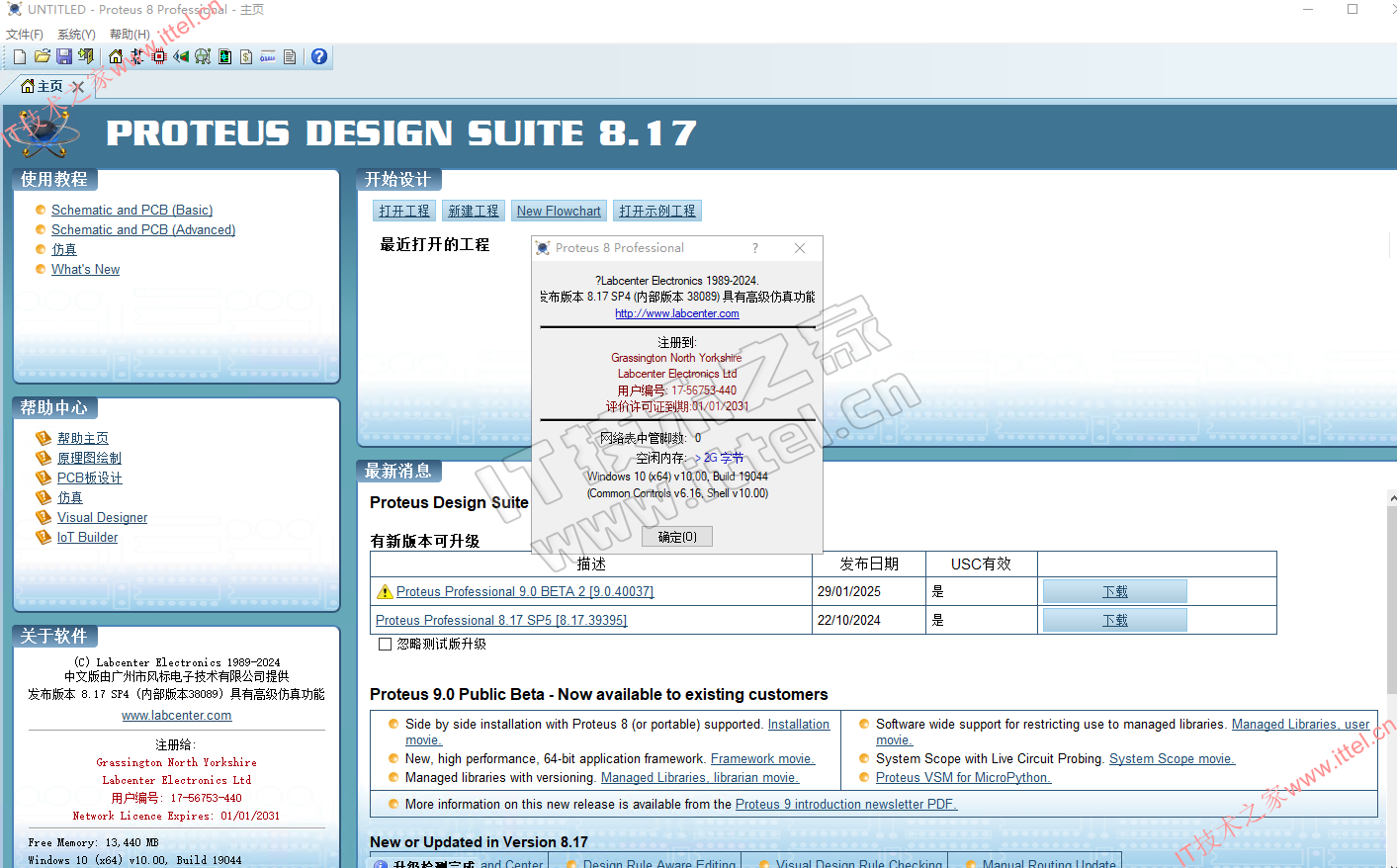Open Proteus VSM for MicroPython link
The image size is (1397, 868).
(963, 778)
